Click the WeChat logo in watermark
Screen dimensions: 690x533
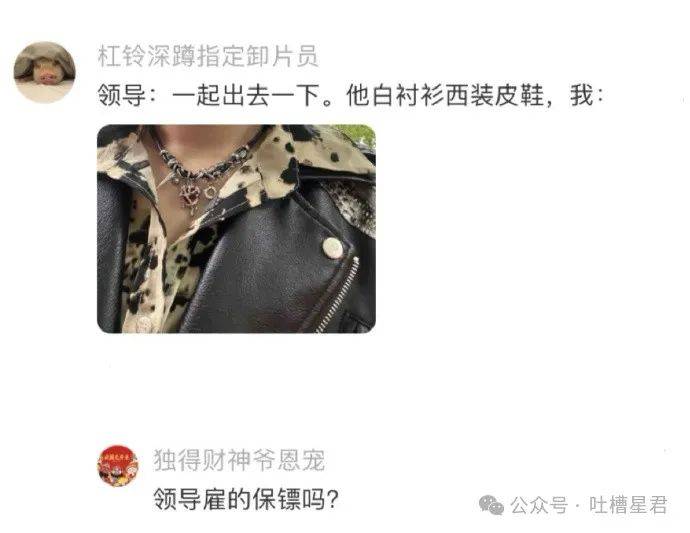(x=491, y=505)
